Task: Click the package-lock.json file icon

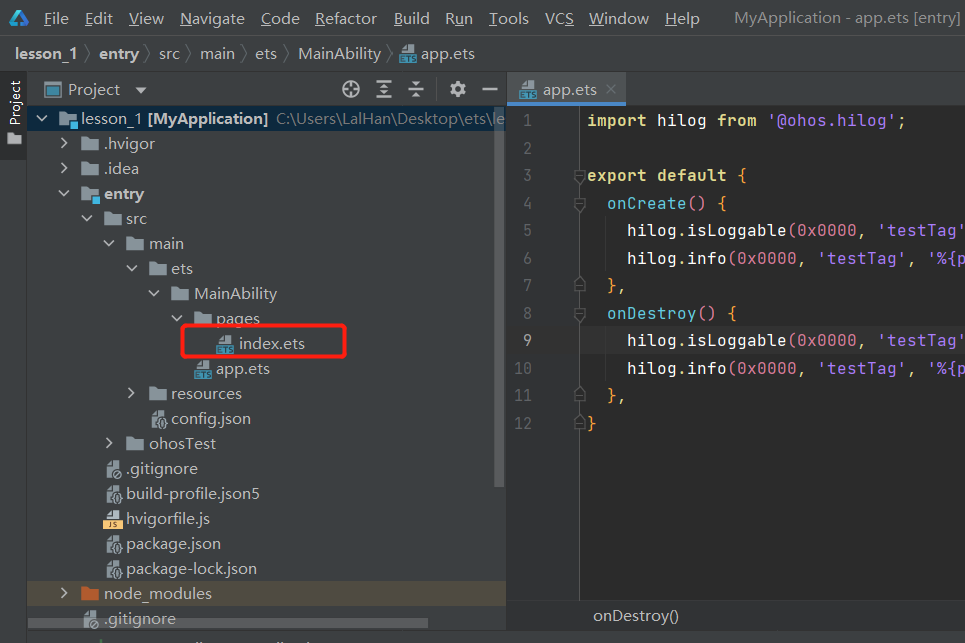Action: click(114, 569)
